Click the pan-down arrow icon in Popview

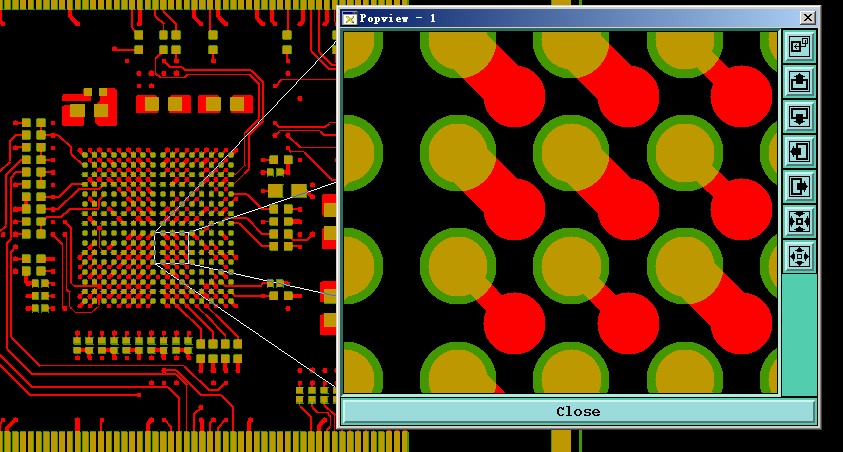click(x=799, y=117)
